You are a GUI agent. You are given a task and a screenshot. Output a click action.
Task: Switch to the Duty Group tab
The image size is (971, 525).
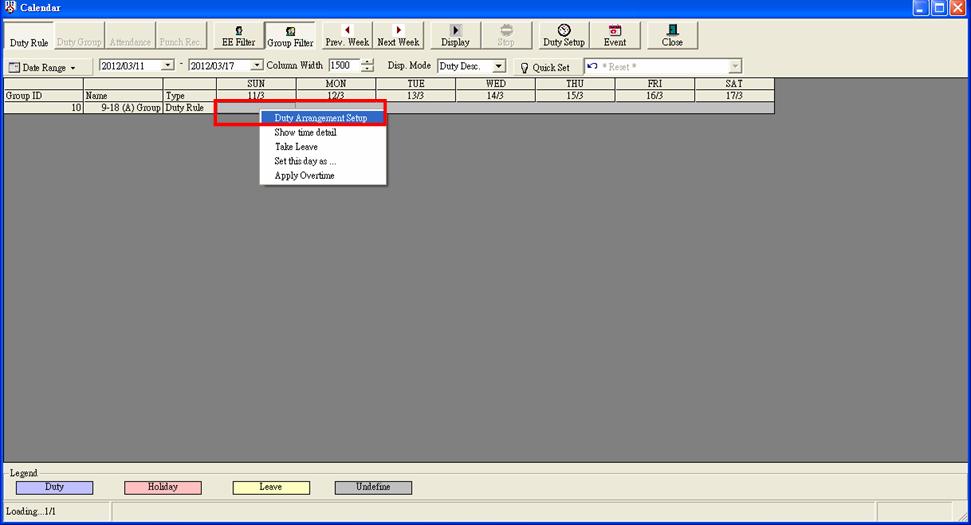click(79, 37)
